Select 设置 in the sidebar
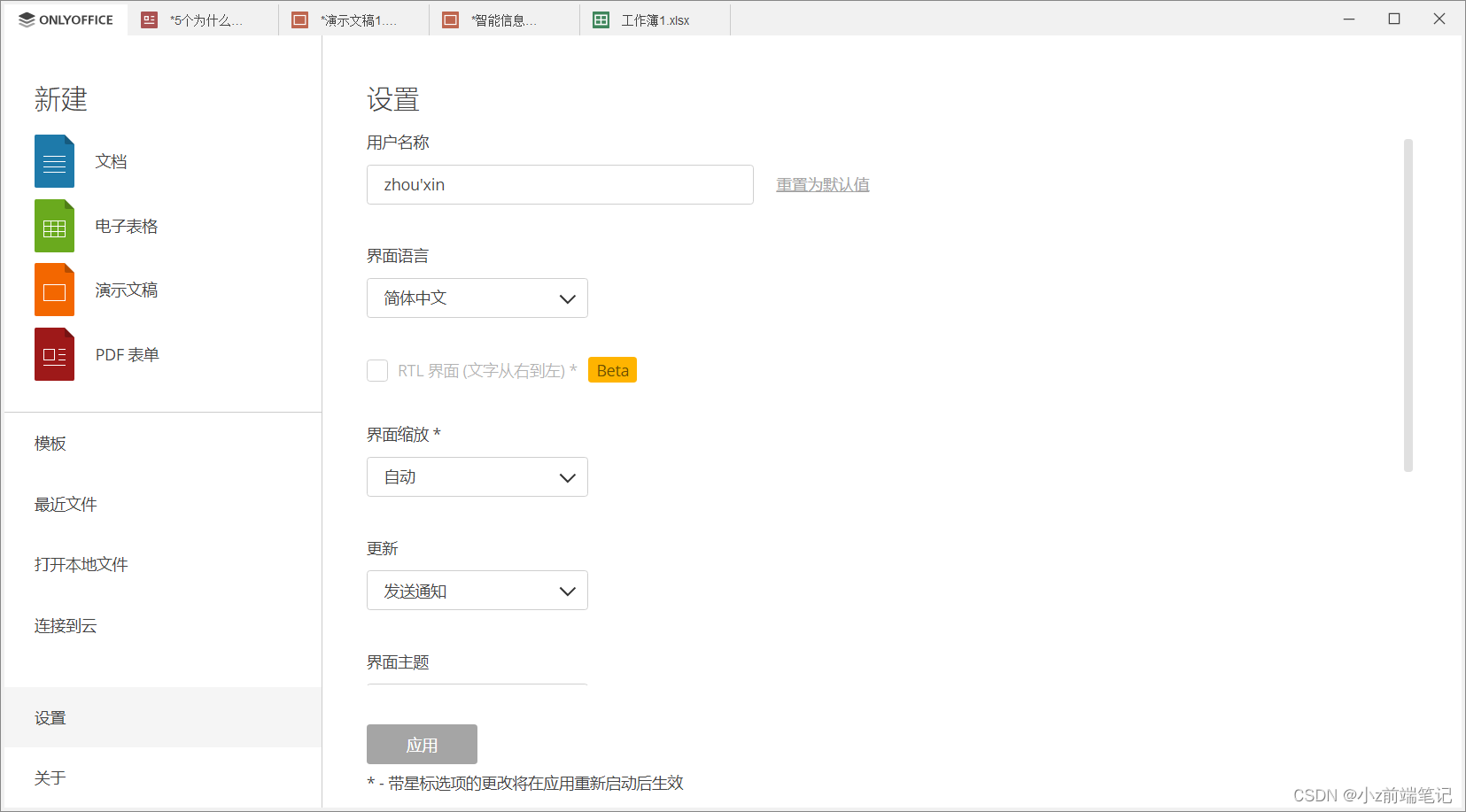 (x=162, y=717)
